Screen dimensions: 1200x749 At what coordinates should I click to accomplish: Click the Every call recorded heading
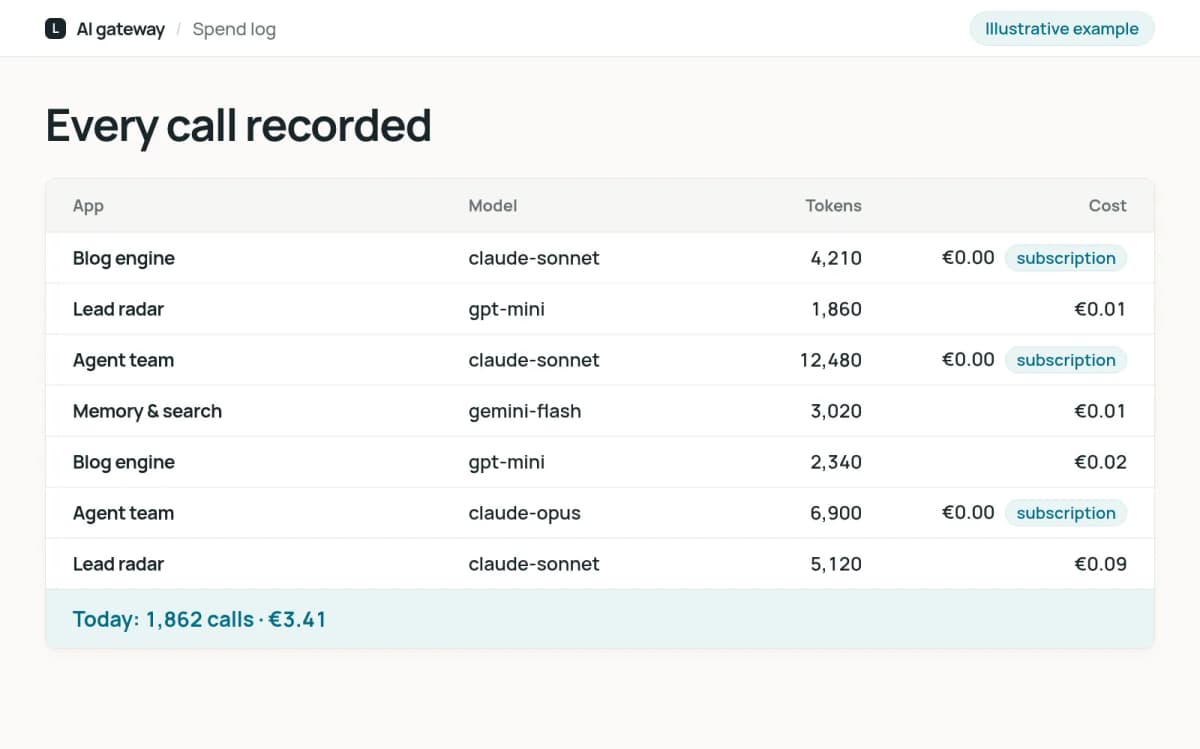(239, 126)
